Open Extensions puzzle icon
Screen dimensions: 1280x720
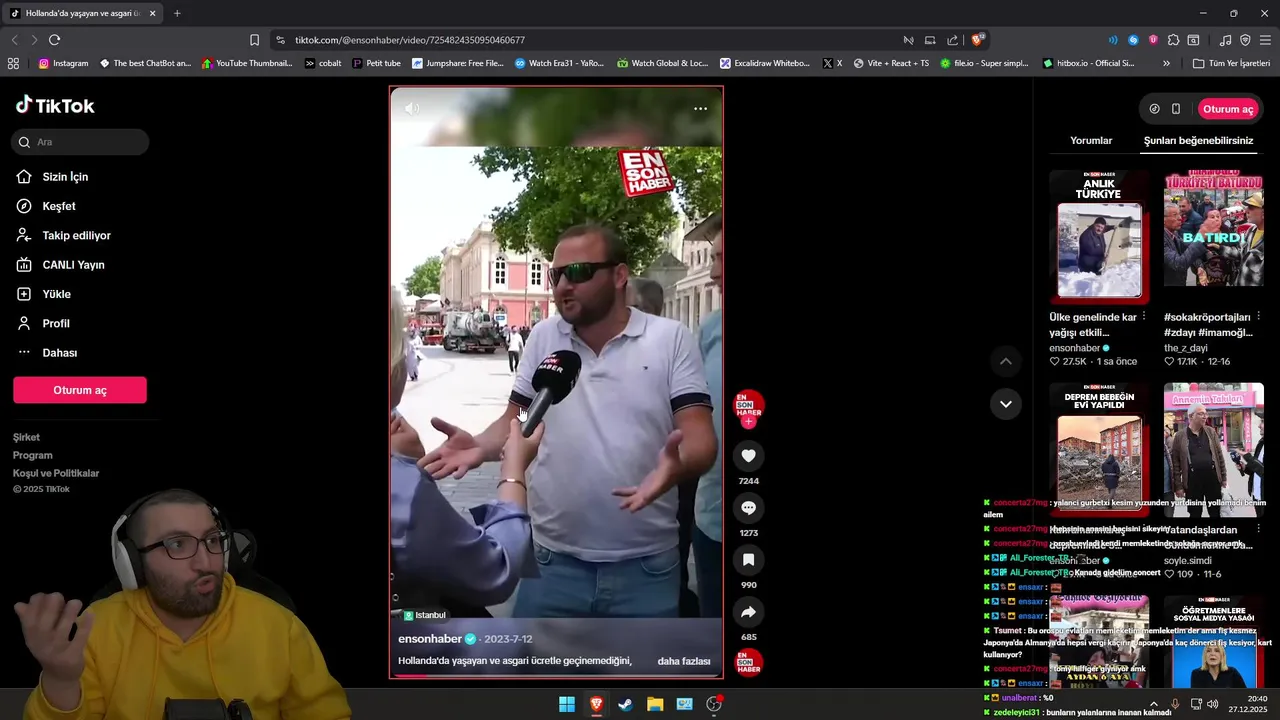tap(1173, 40)
